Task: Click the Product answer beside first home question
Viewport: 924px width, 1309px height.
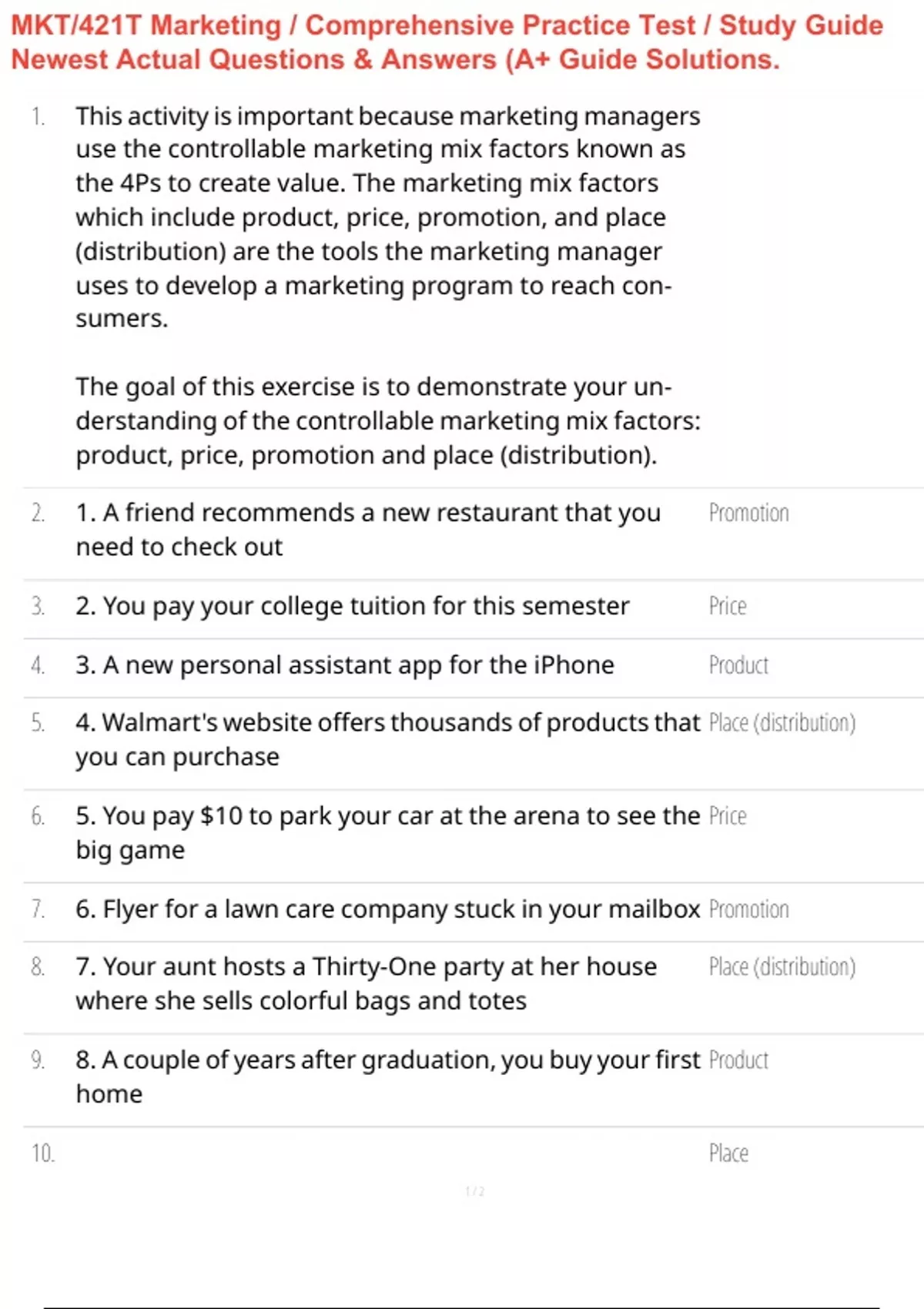Action: 738,1060
